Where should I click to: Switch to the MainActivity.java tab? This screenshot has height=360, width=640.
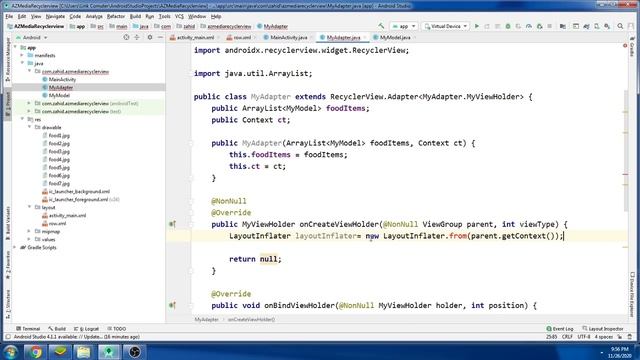click(x=289, y=37)
